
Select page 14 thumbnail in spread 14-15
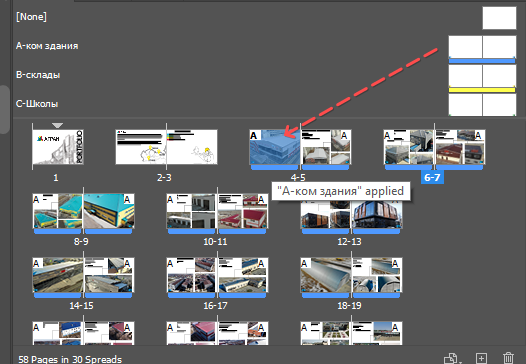[x=58, y=275]
